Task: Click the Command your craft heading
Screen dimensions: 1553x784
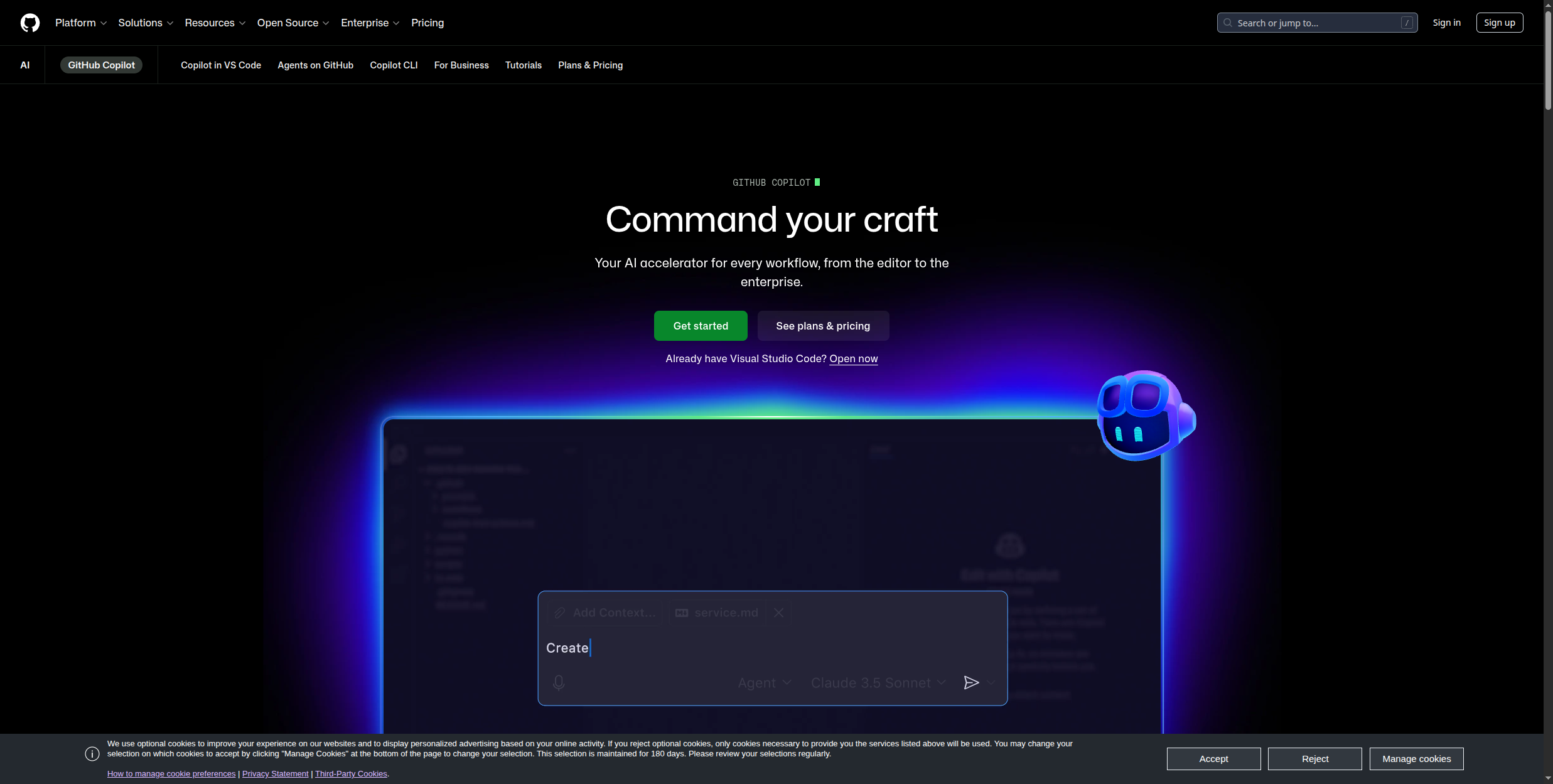Action: pyautogui.click(x=771, y=220)
